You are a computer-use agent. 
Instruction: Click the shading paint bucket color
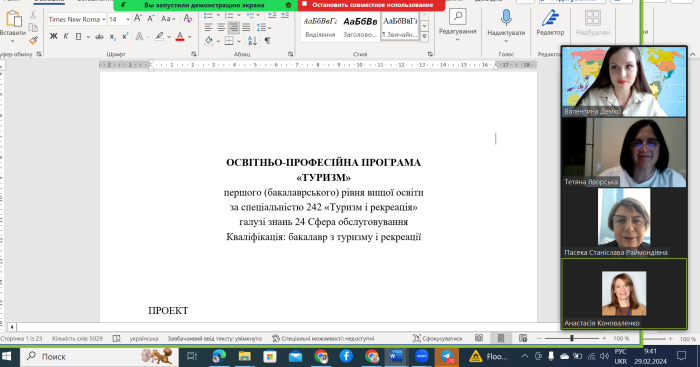209,41
